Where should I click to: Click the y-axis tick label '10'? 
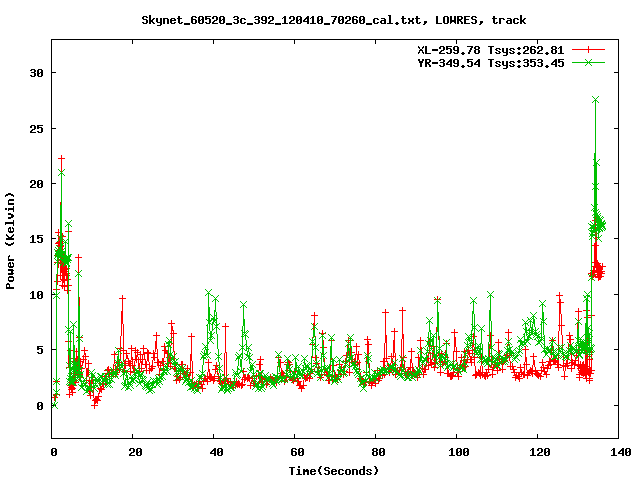(x=37, y=295)
